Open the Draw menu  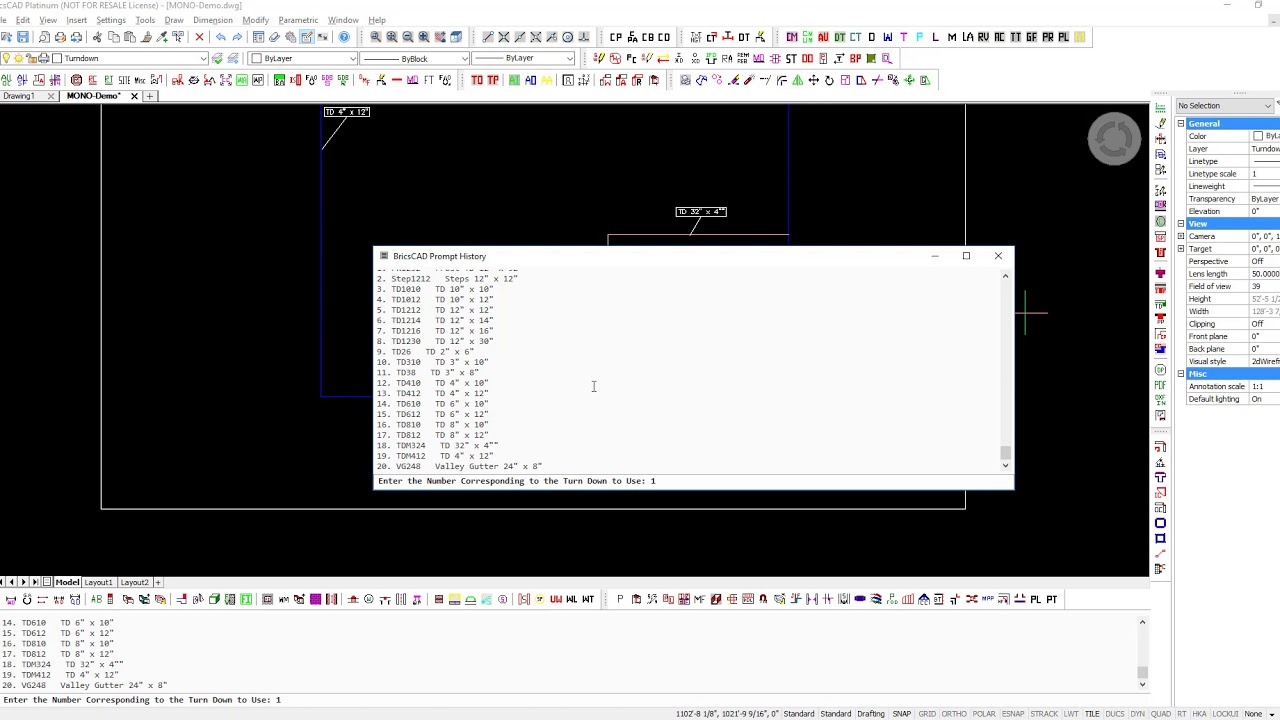(174, 20)
